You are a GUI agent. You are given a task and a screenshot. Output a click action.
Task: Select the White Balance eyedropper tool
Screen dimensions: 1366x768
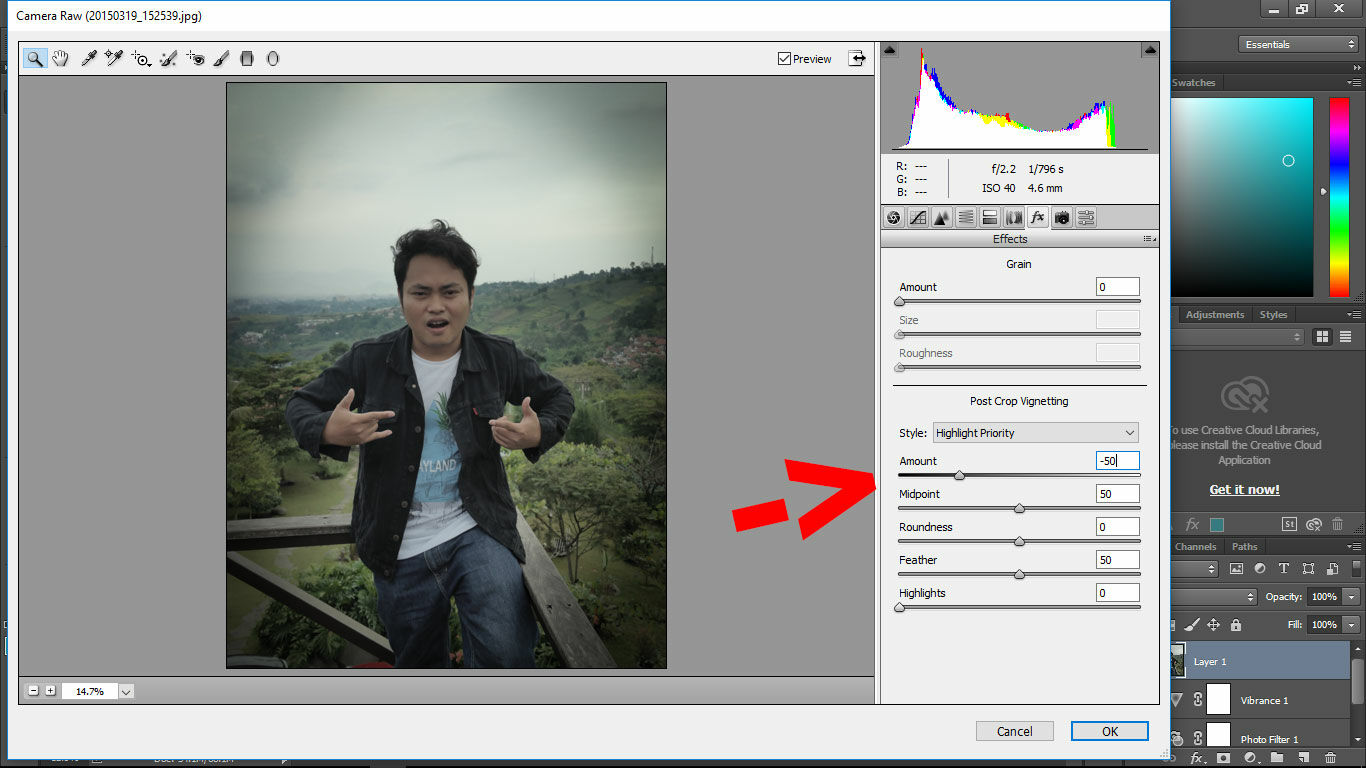pos(88,58)
